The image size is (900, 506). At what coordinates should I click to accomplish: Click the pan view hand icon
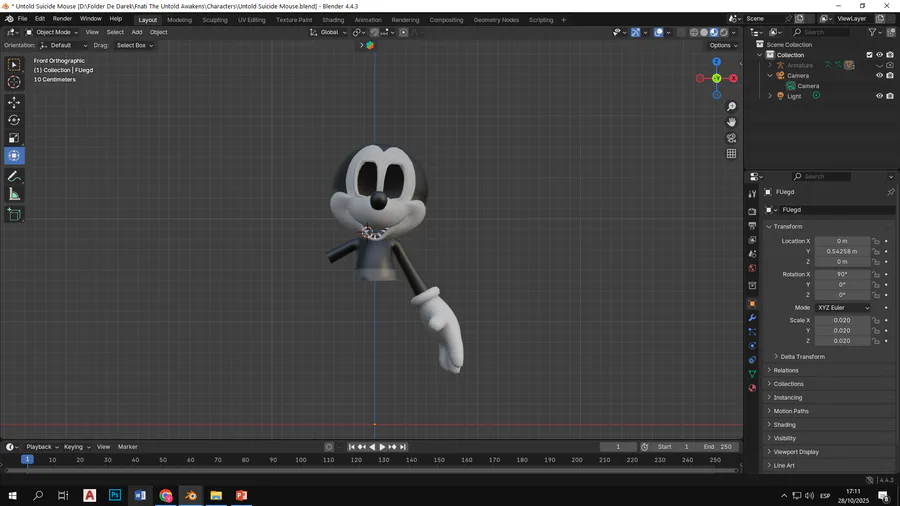click(x=731, y=122)
